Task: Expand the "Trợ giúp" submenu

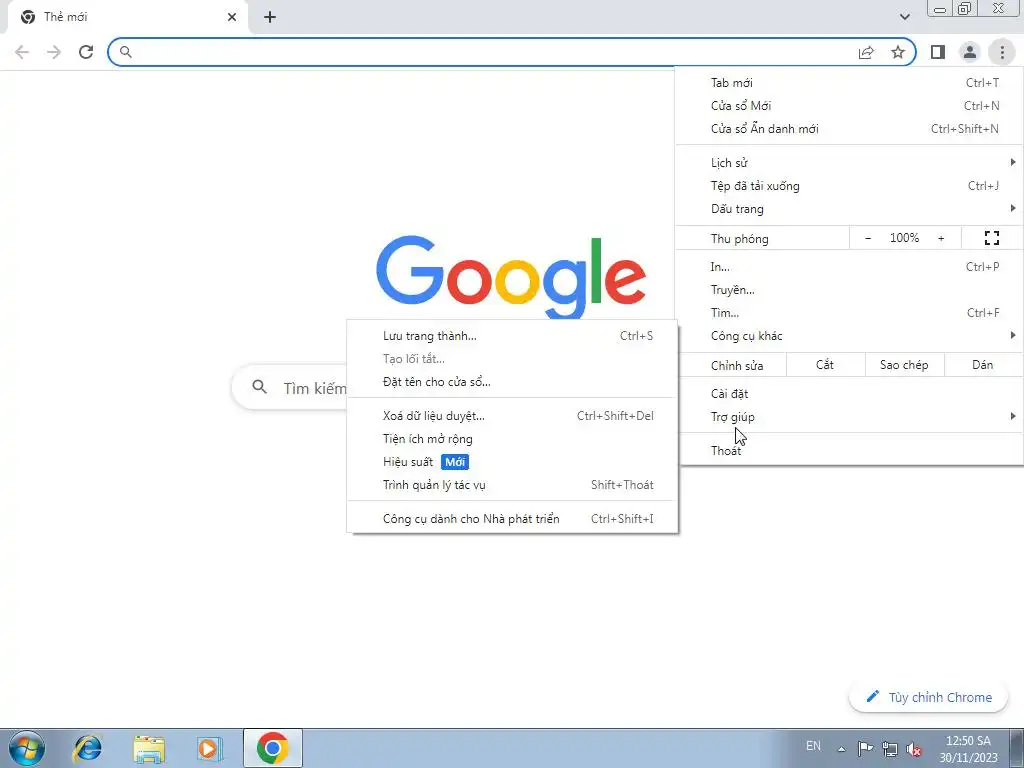Action: click(x=849, y=417)
